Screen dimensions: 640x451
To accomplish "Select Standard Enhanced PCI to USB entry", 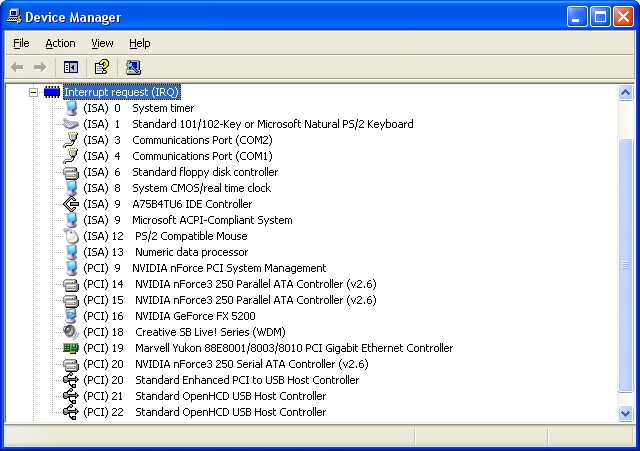I will (221, 380).
